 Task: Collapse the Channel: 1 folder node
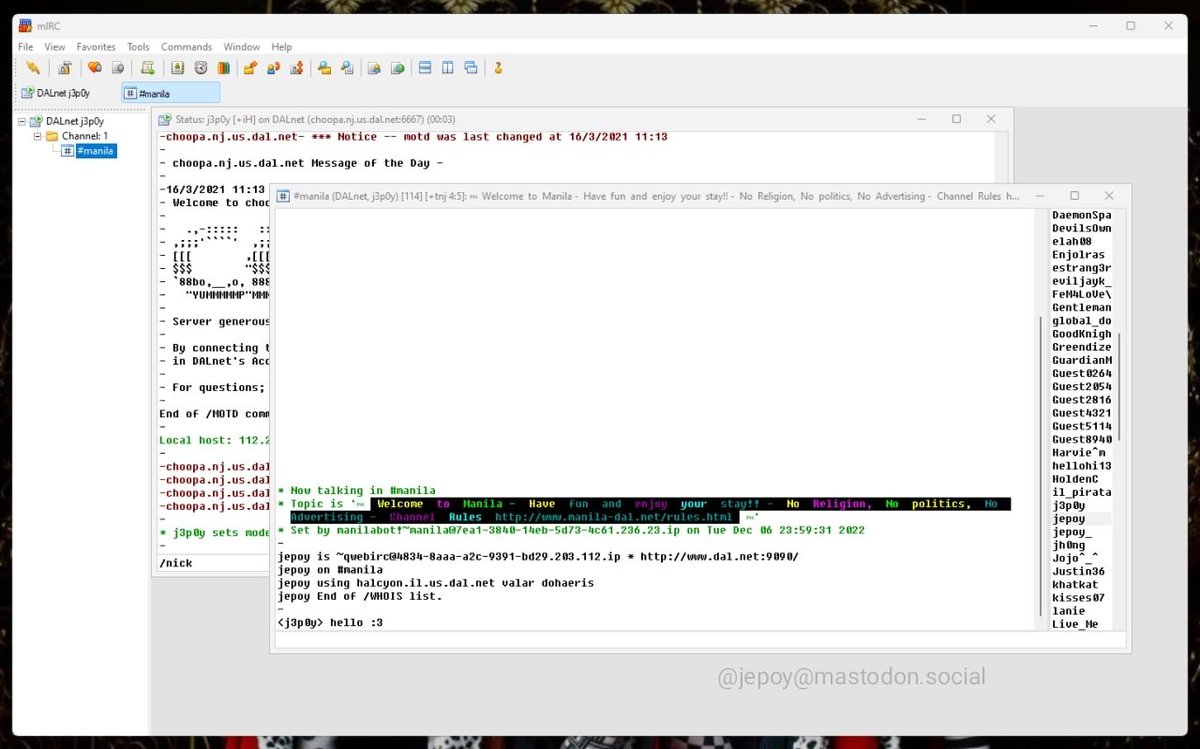pyautogui.click(x=38, y=136)
